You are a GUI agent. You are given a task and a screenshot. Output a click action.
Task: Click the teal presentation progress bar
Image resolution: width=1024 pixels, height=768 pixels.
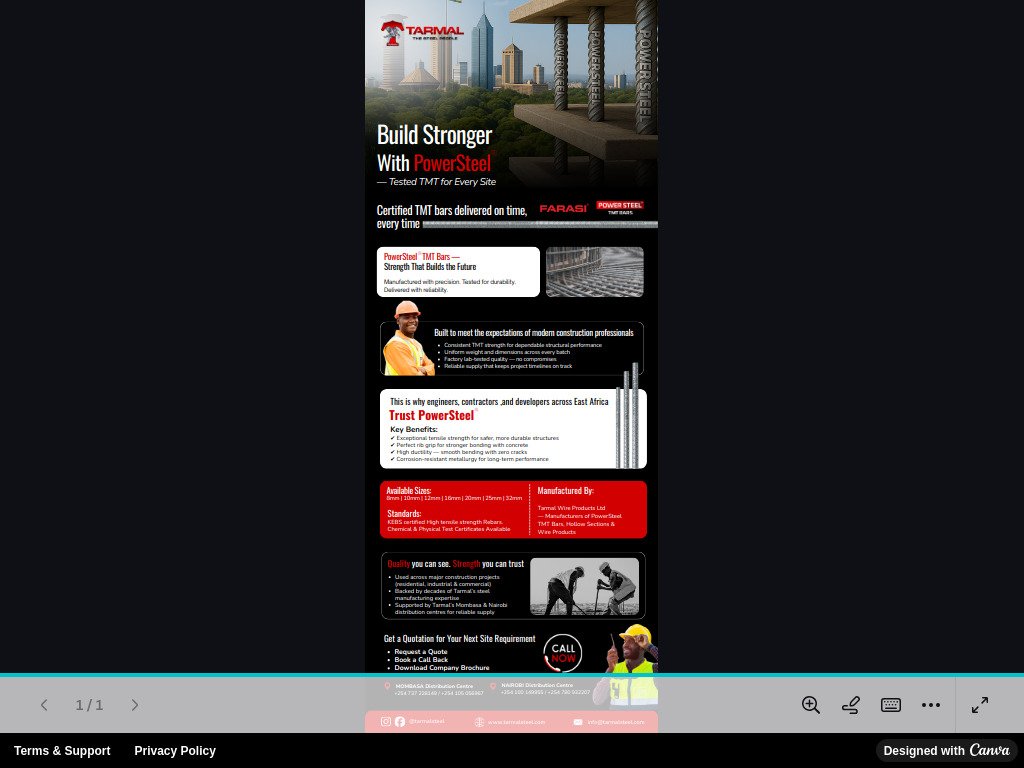(x=512, y=675)
